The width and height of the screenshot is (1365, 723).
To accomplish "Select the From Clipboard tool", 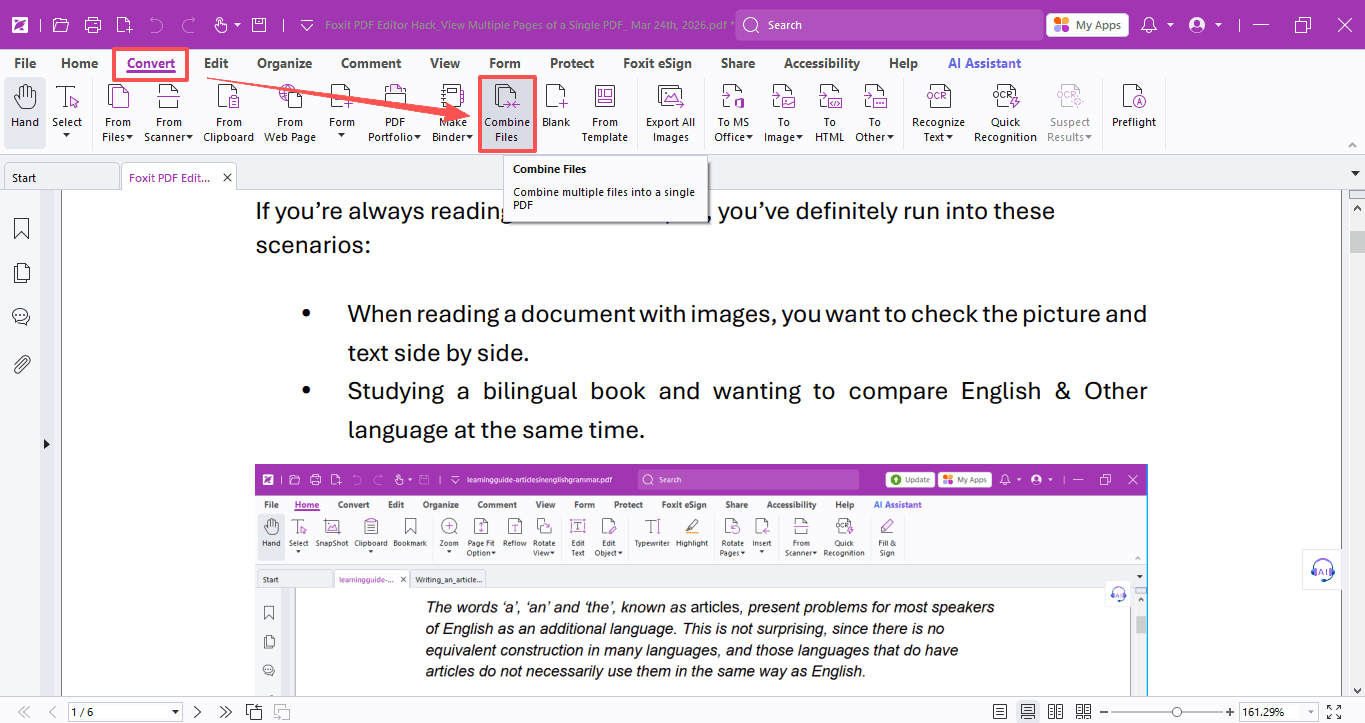I will (229, 112).
